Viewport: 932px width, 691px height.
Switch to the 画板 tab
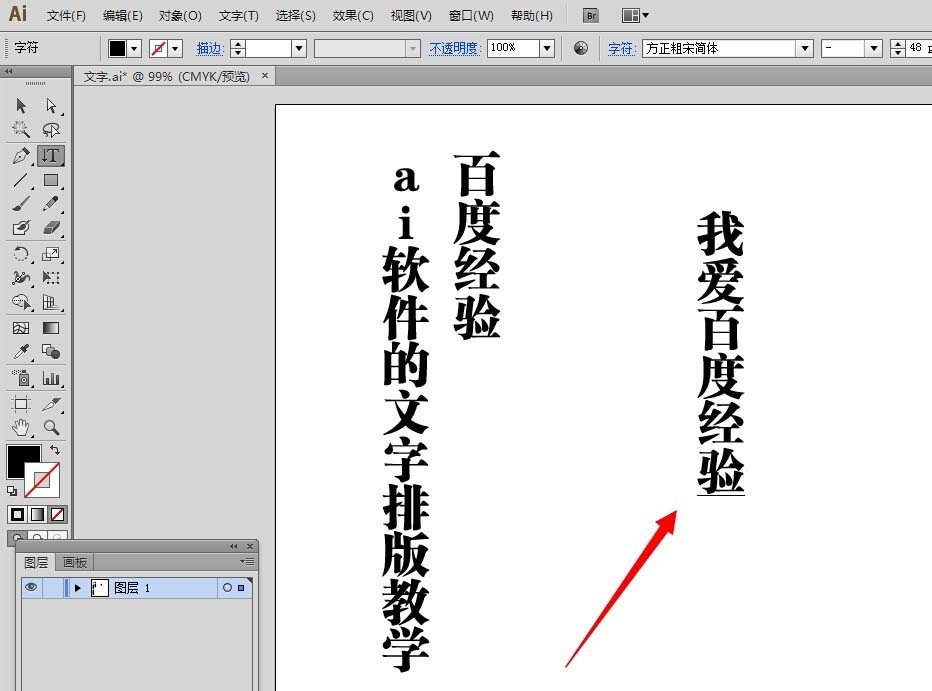click(x=75, y=562)
